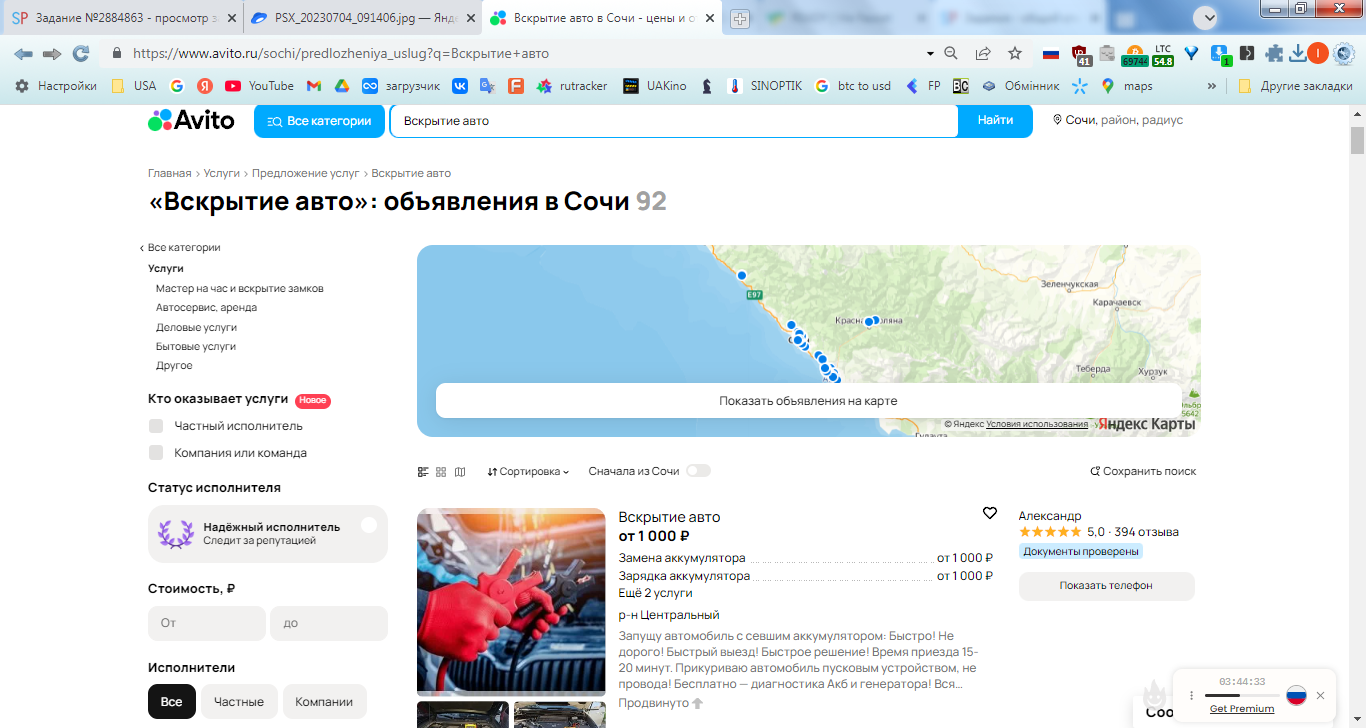Open the VK bookmark icon
The image size is (1366, 728).
pos(460,86)
